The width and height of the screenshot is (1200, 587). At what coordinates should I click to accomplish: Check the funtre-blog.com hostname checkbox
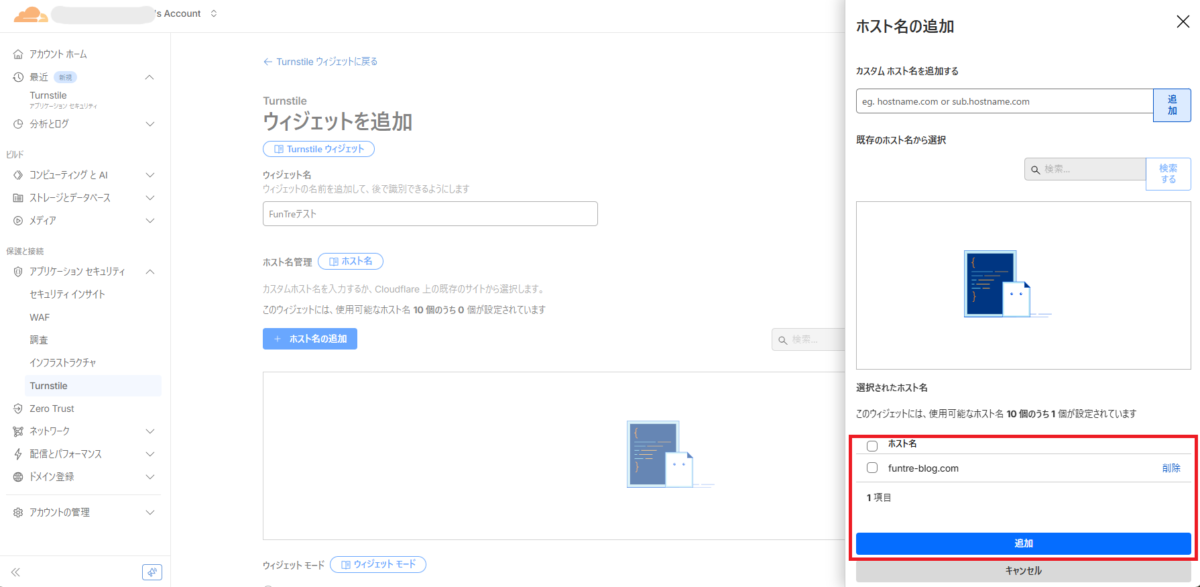point(872,468)
